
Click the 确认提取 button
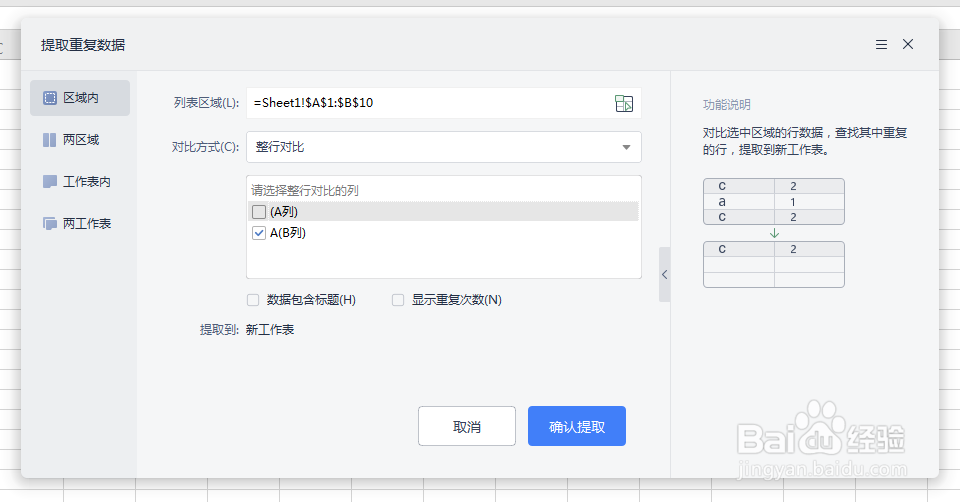pyautogui.click(x=577, y=426)
